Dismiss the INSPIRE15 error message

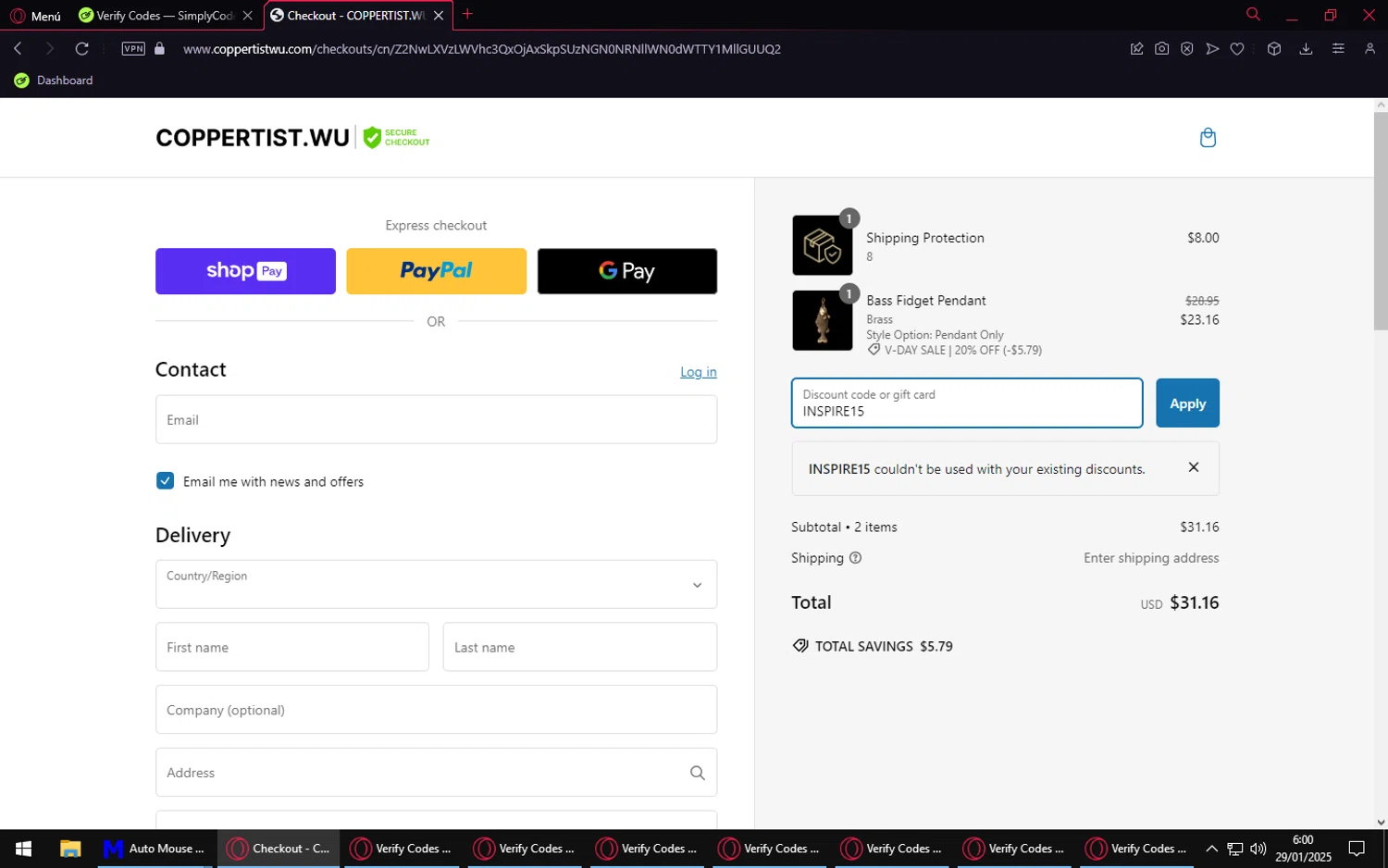pos(1194,467)
